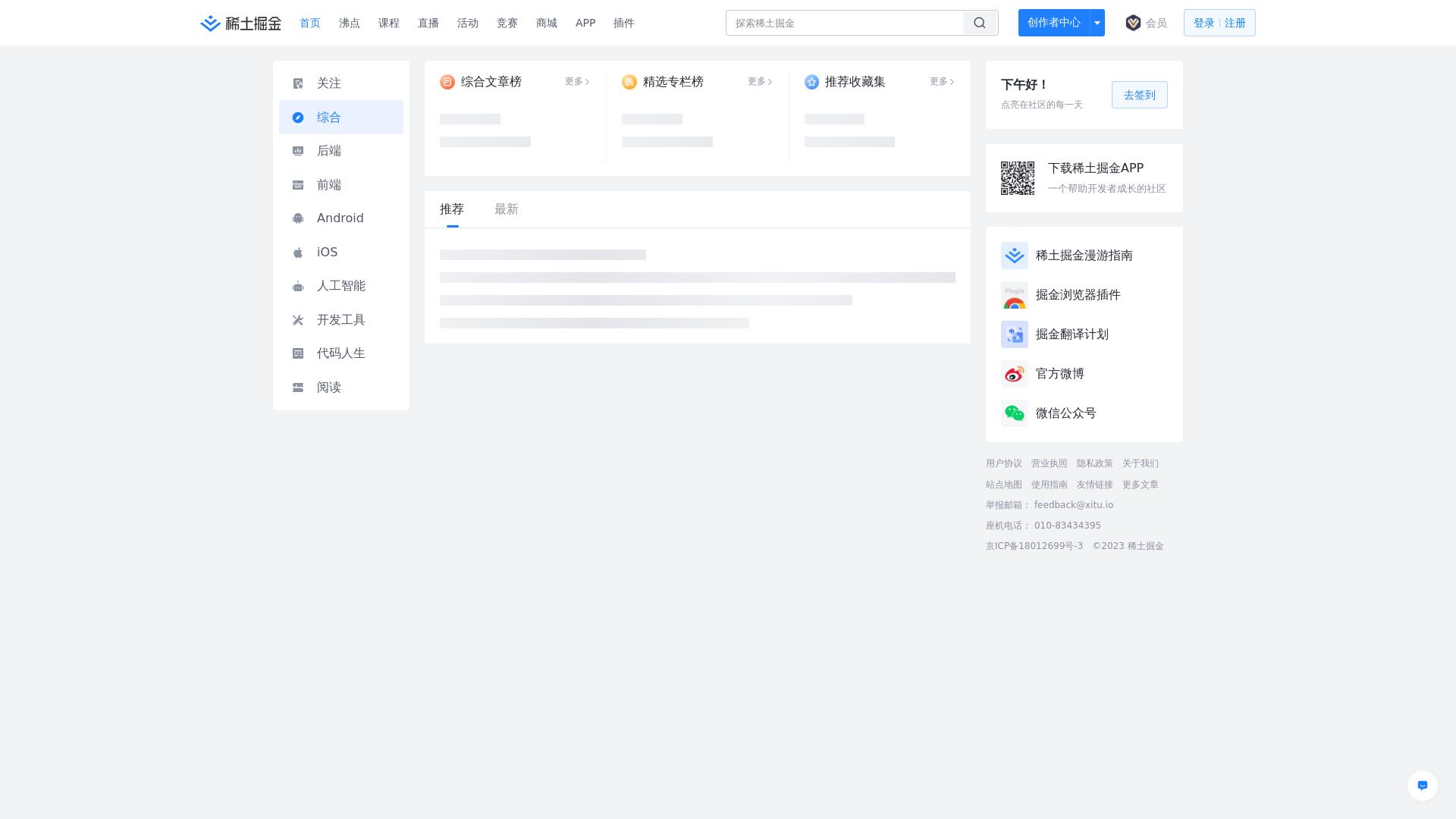
Task: Click the 更多文章 footer link
Action: (x=1141, y=485)
